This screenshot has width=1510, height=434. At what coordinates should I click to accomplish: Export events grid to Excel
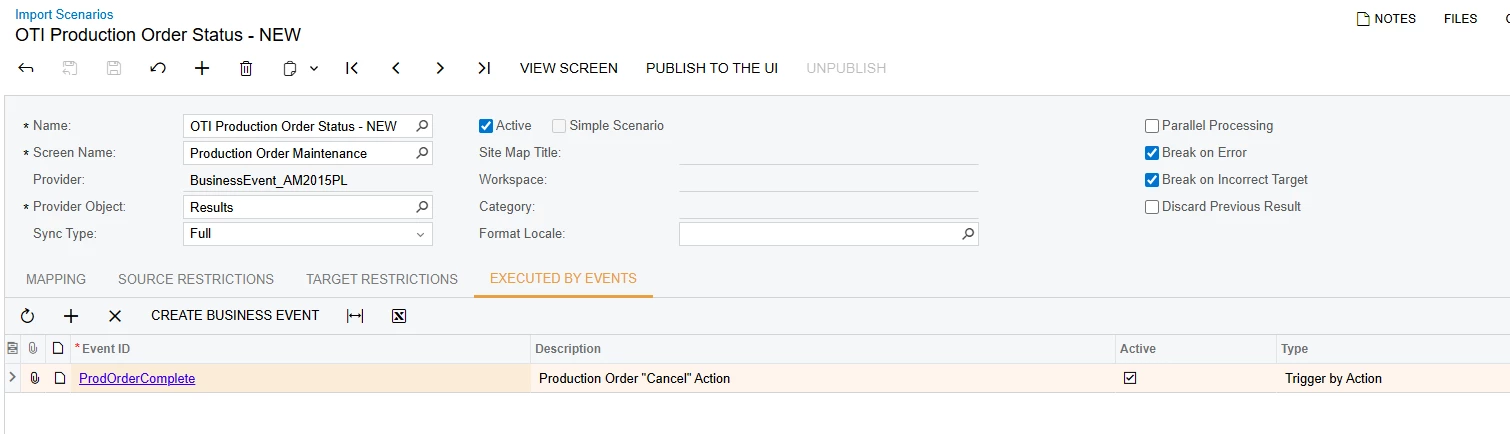point(399,316)
